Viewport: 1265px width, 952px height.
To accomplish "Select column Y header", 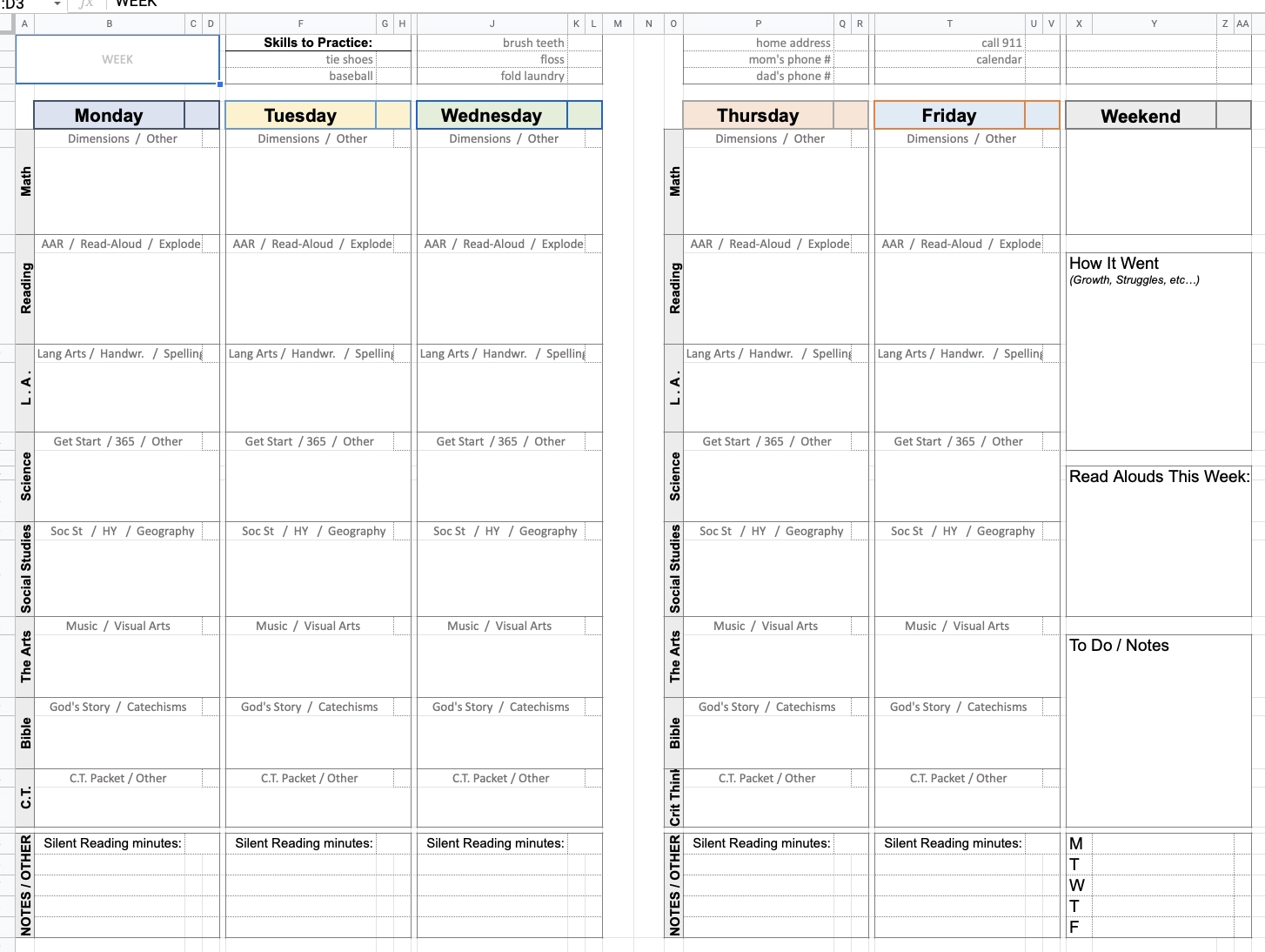I will (x=1155, y=23).
